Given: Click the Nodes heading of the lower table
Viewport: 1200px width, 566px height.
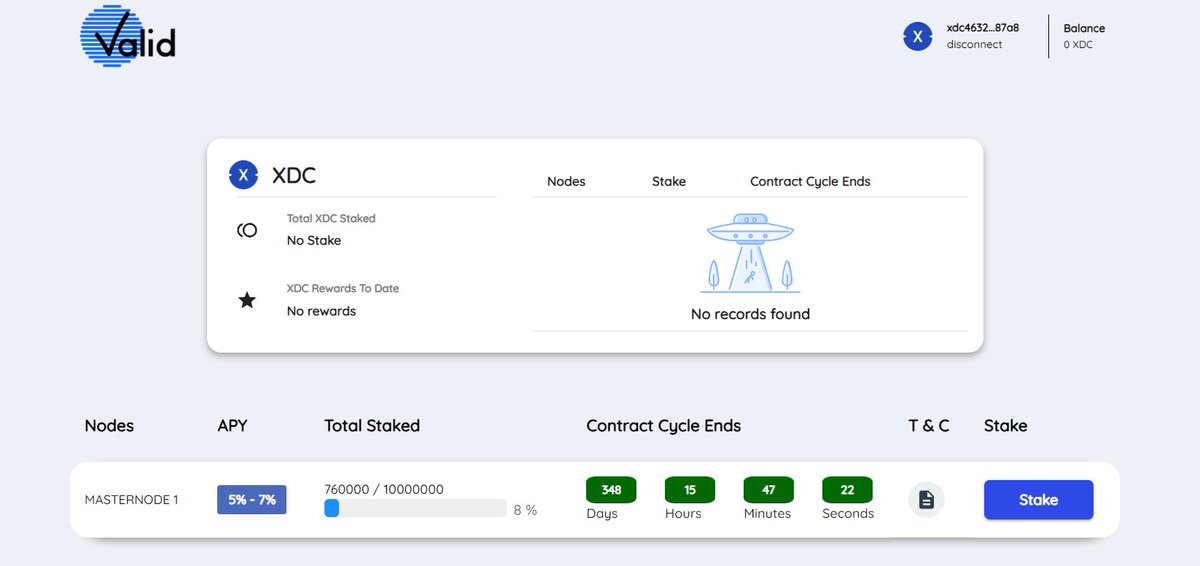Looking at the screenshot, I should (109, 425).
